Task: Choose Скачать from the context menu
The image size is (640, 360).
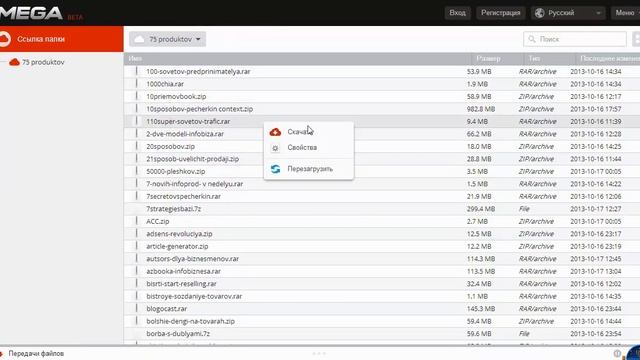Action: point(309,132)
